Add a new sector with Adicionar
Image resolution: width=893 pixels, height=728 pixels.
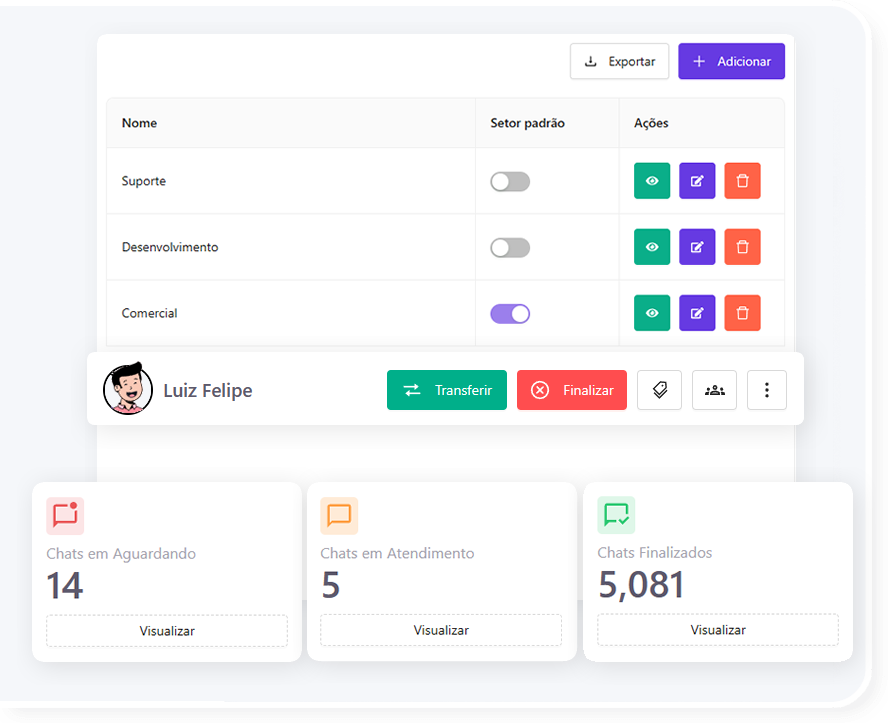(731, 61)
